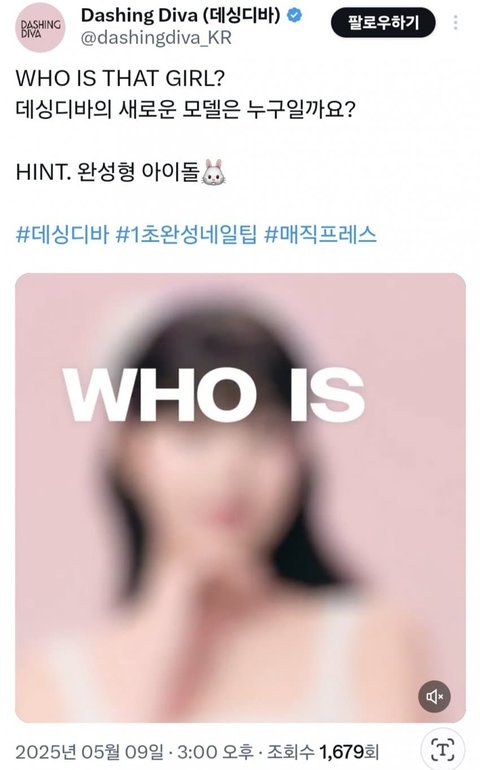Click the 새로운 모델은 누구일까요? sentence
Image resolution: width=480 pixels, height=770 pixels.
pos(236,109)
